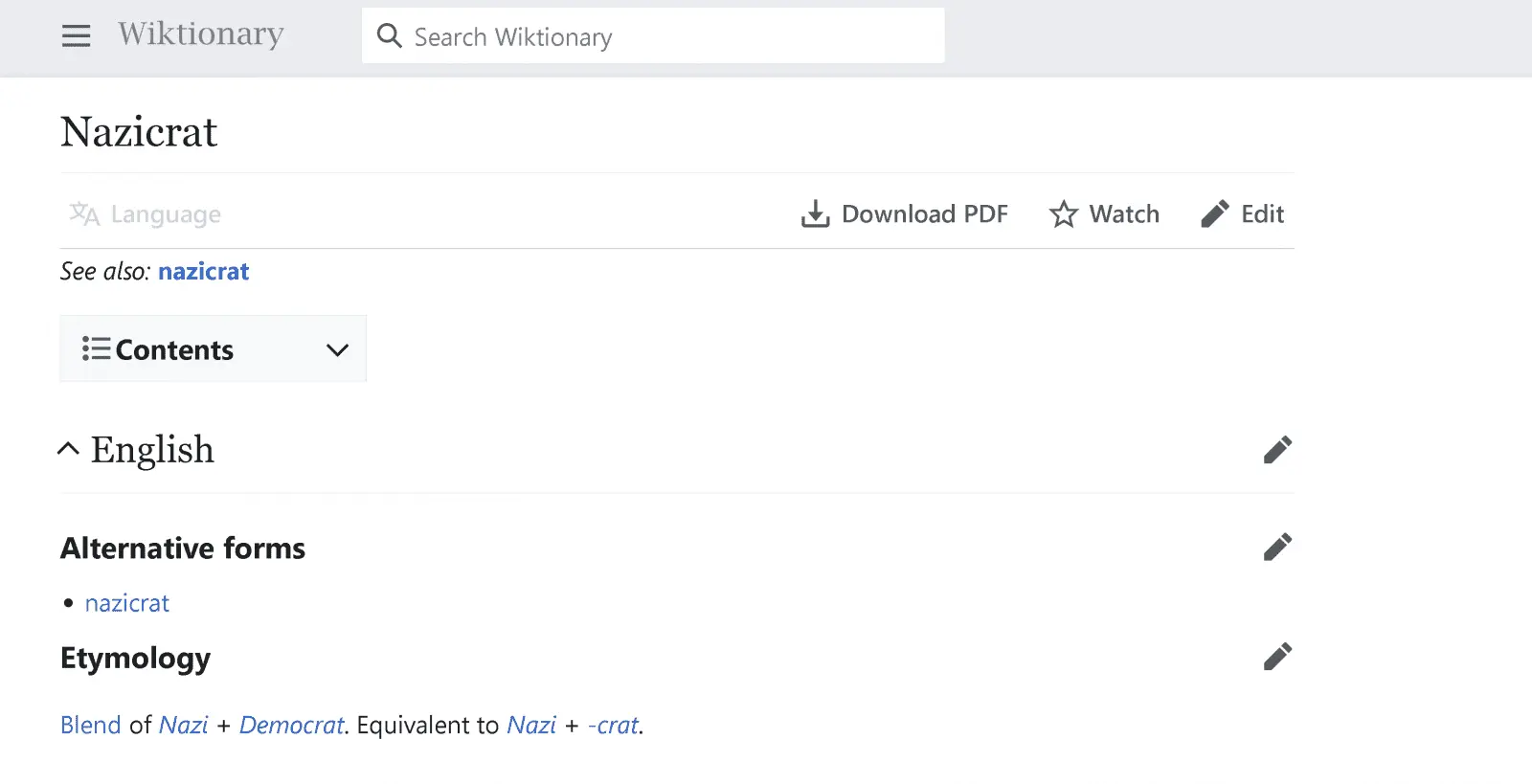1532x784 pixels.
Task: Open the Democrat etymology link
Action: (x=291, y=725)
